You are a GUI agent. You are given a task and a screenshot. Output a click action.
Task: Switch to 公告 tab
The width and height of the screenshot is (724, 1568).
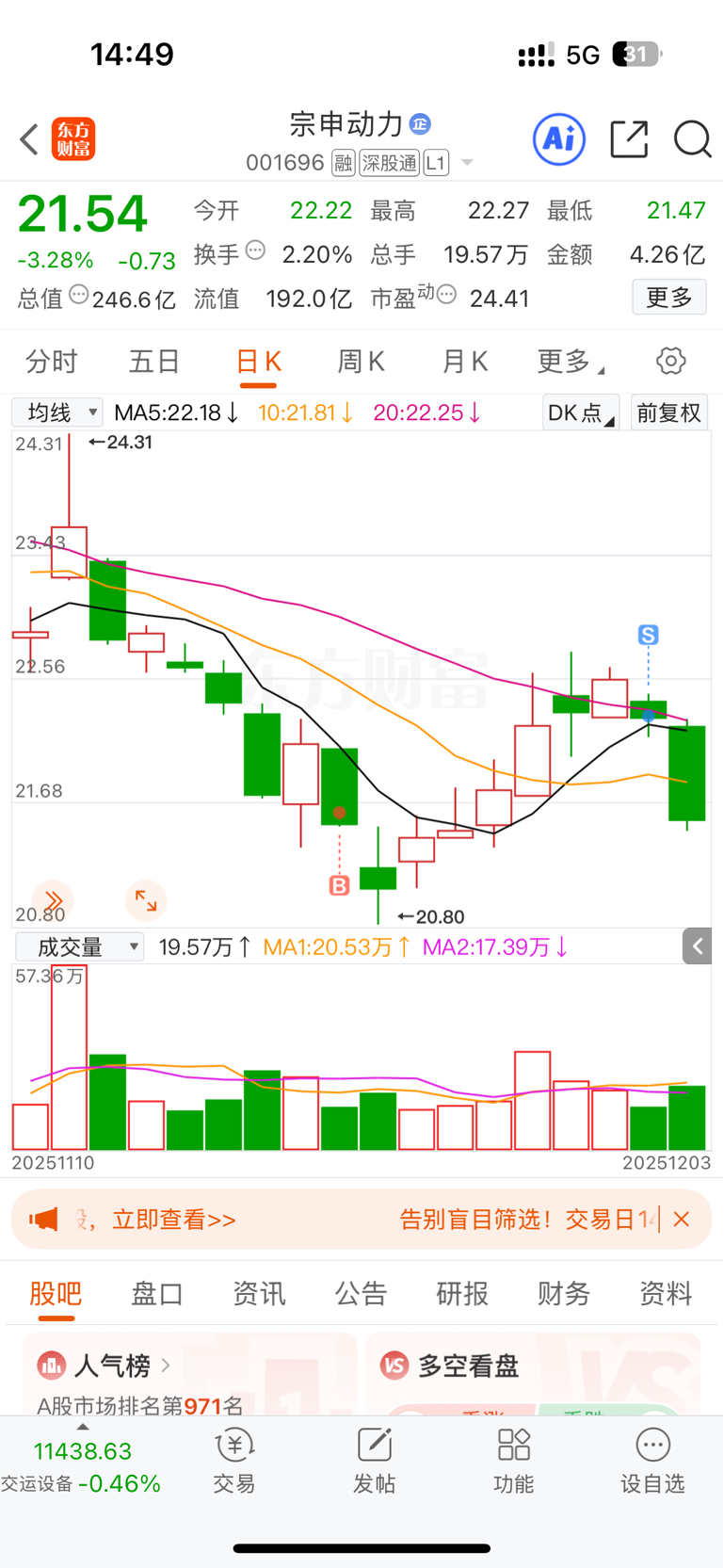(361, 1294)
